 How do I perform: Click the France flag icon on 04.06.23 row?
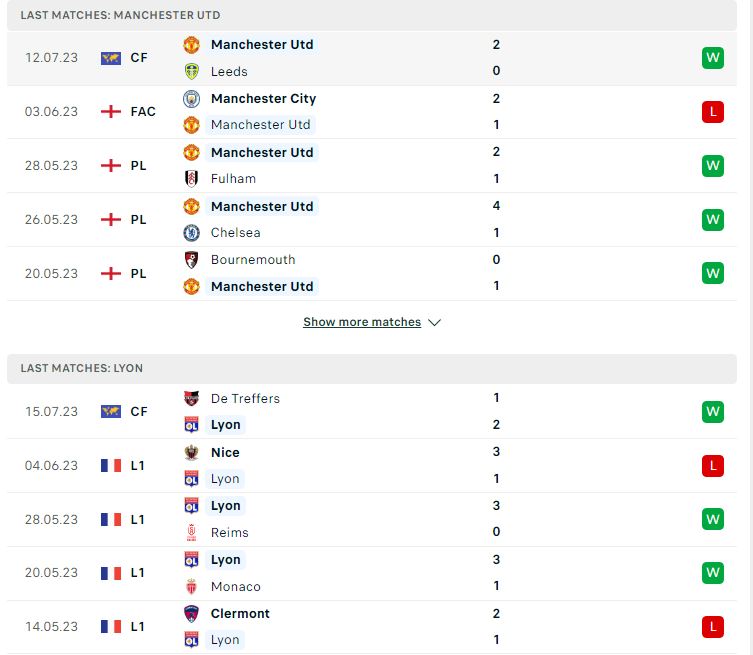coord(111,465)
